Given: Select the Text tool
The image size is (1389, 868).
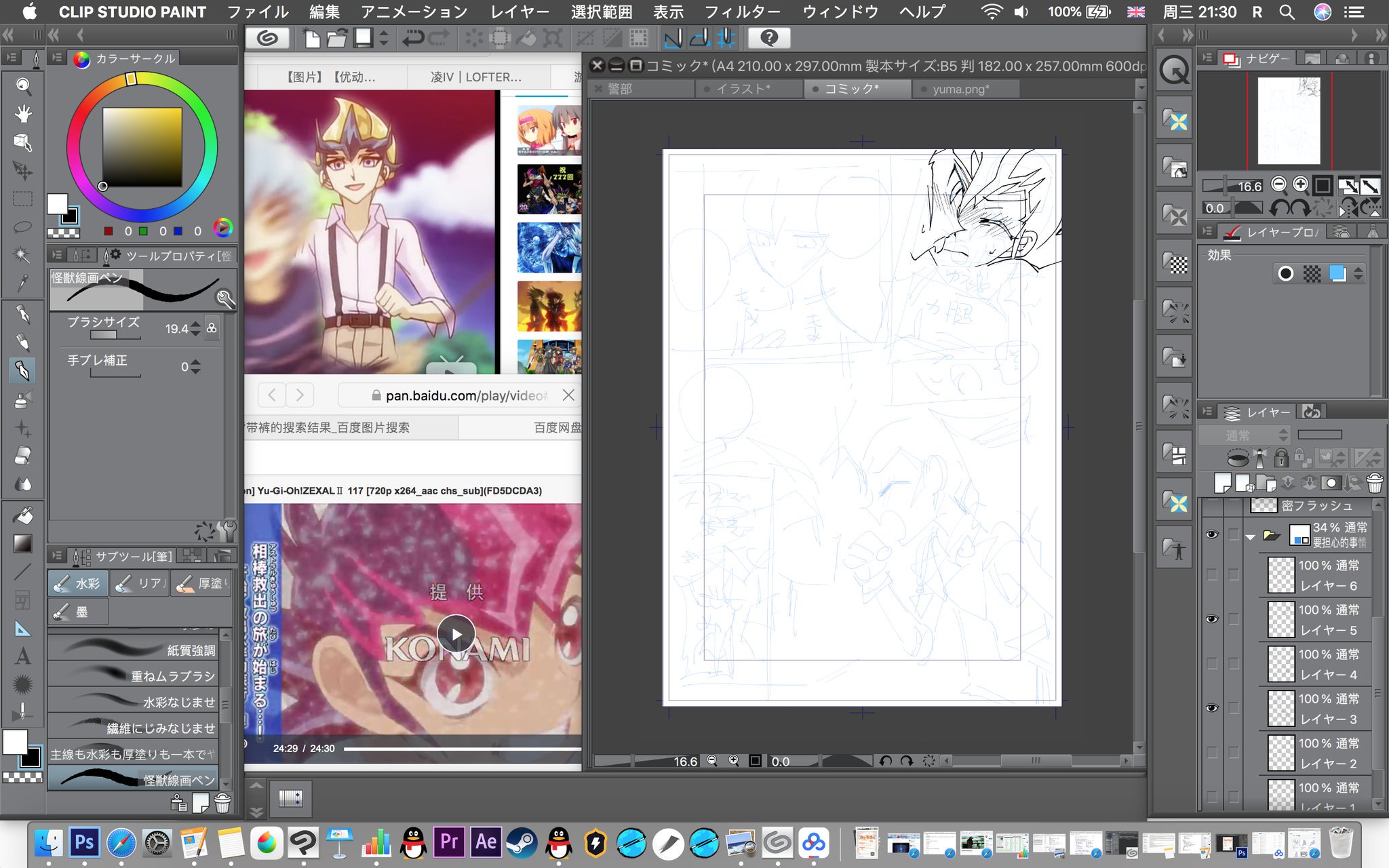Looking at the screenshot, I should coord(23,656).
